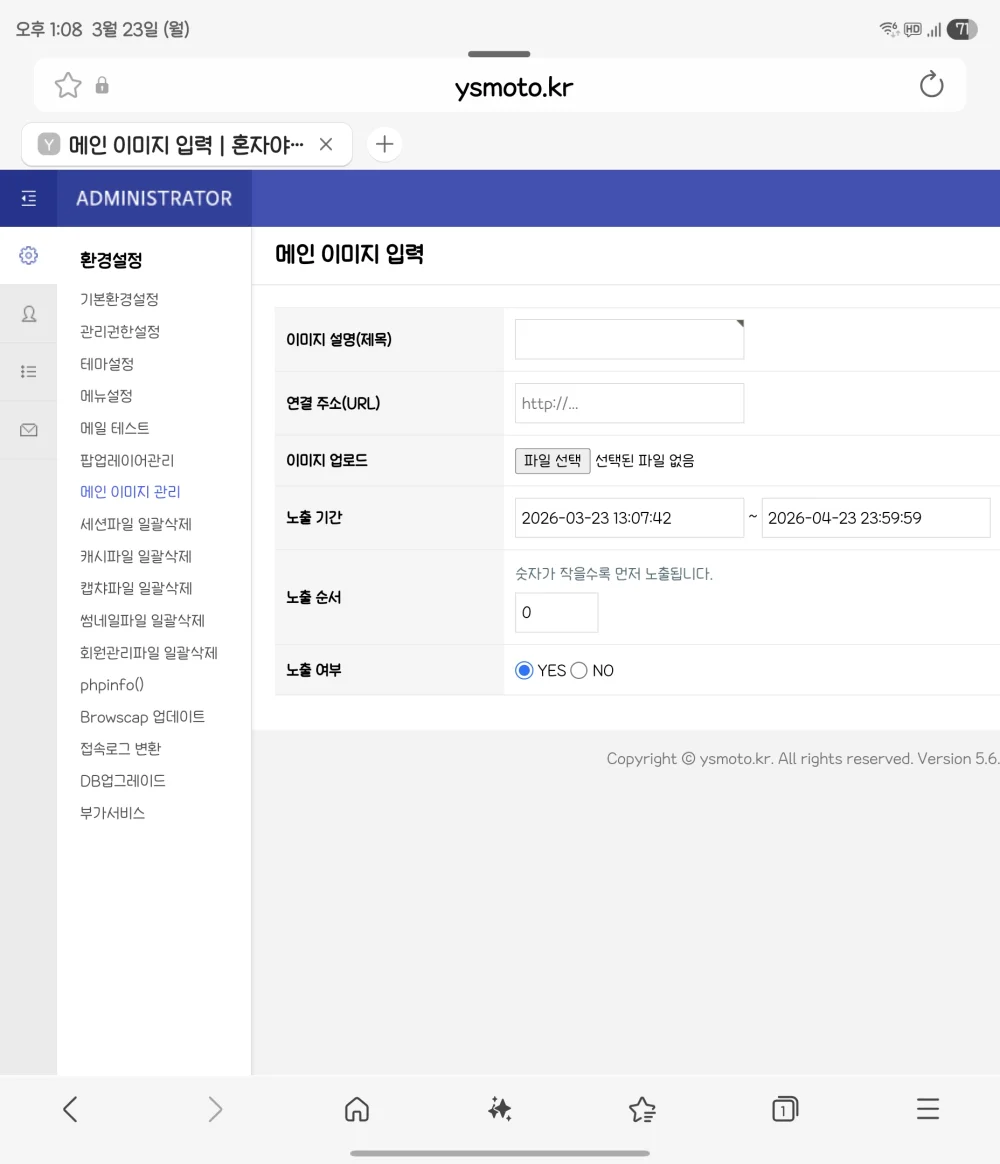Viewport: 1000px width, 1164px height.
Task: Open 관리권한설정 menu item
Action: point(120,332)
